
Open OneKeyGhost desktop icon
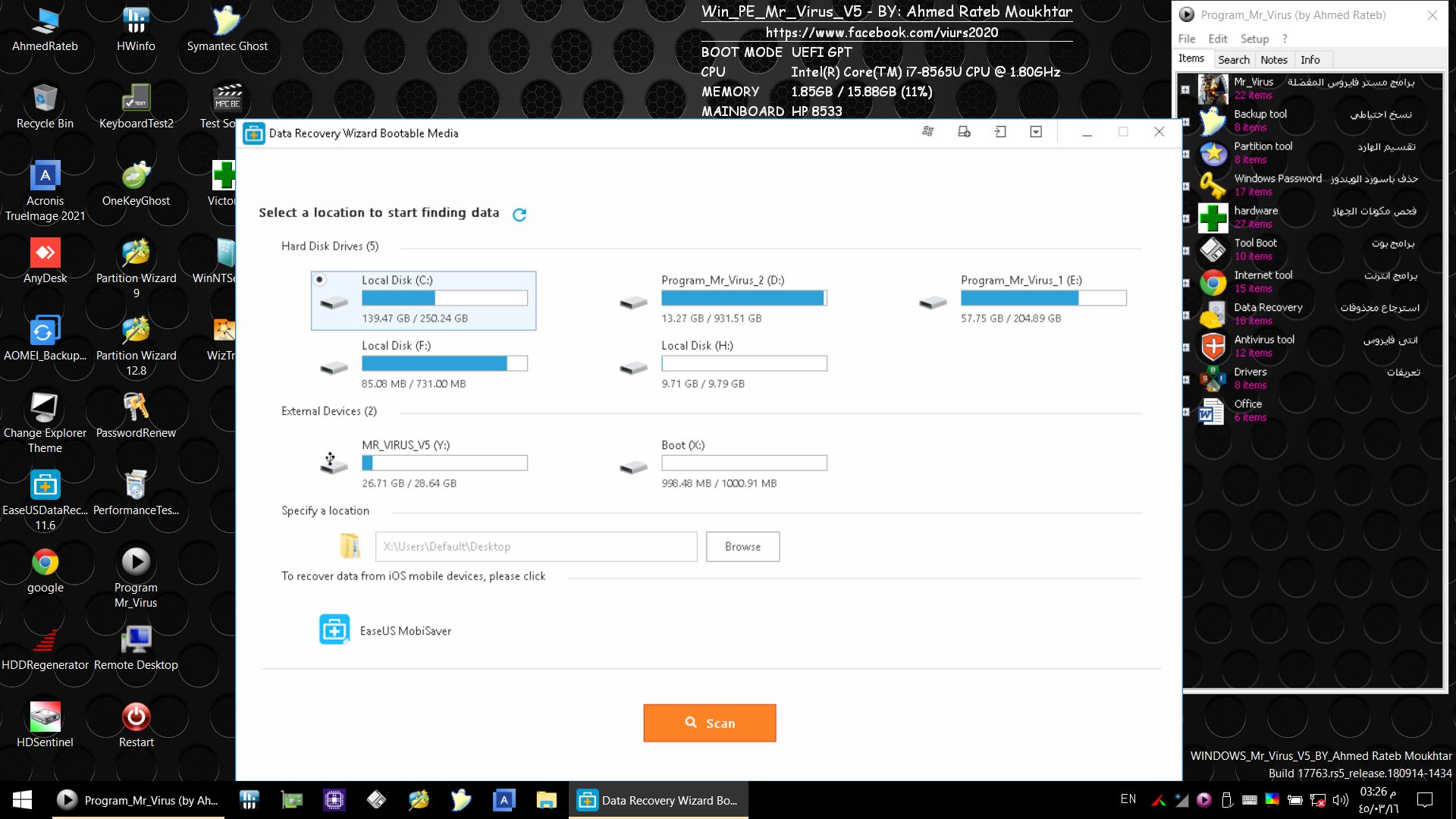click(136, 184)
